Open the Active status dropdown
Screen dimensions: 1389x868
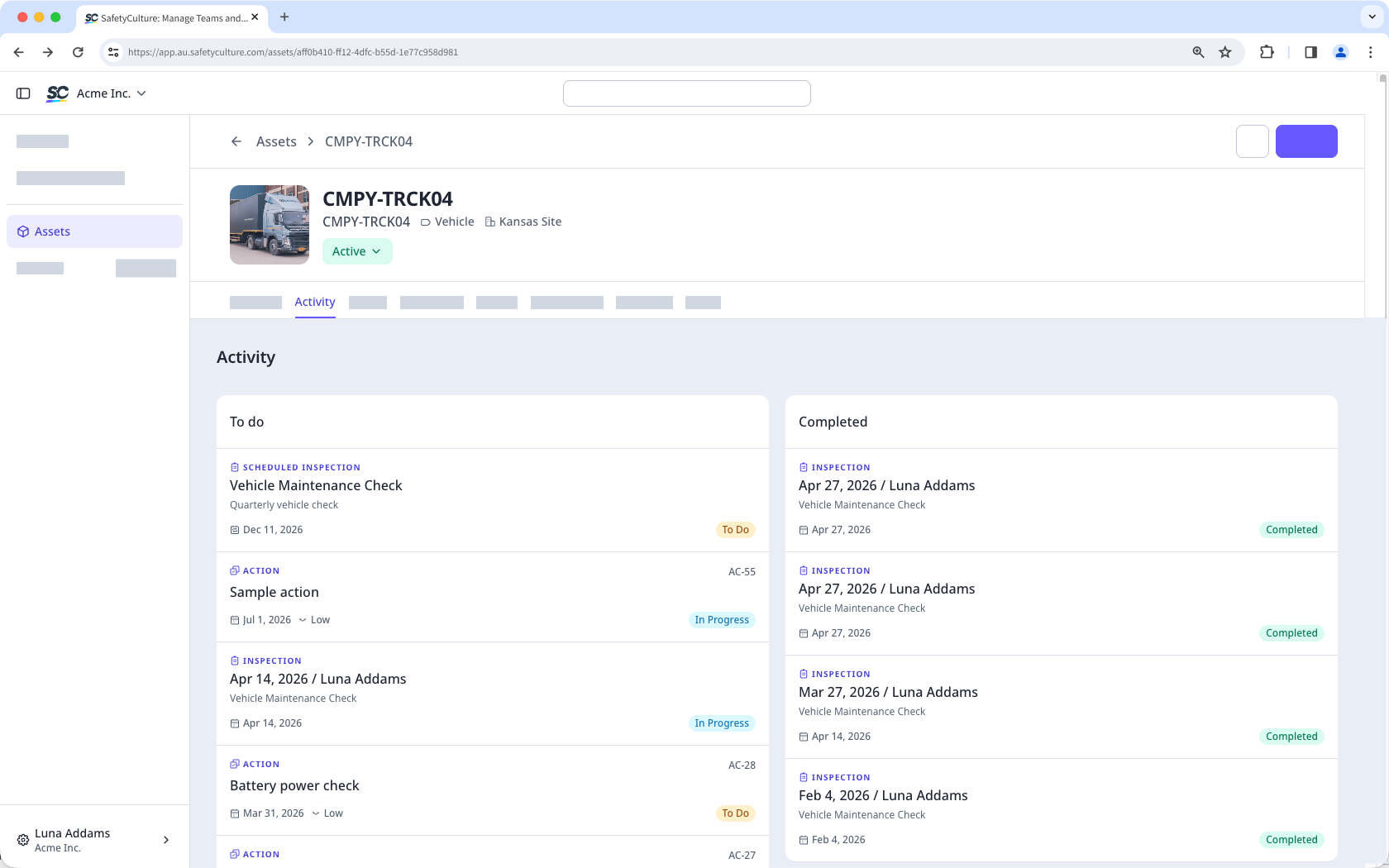357,251
